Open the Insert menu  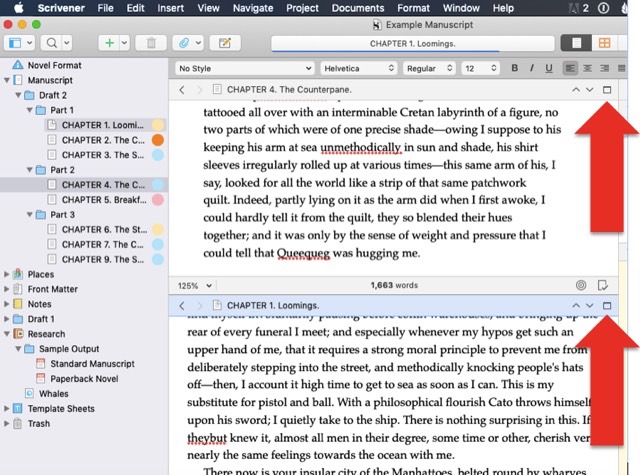coord(170,8)
